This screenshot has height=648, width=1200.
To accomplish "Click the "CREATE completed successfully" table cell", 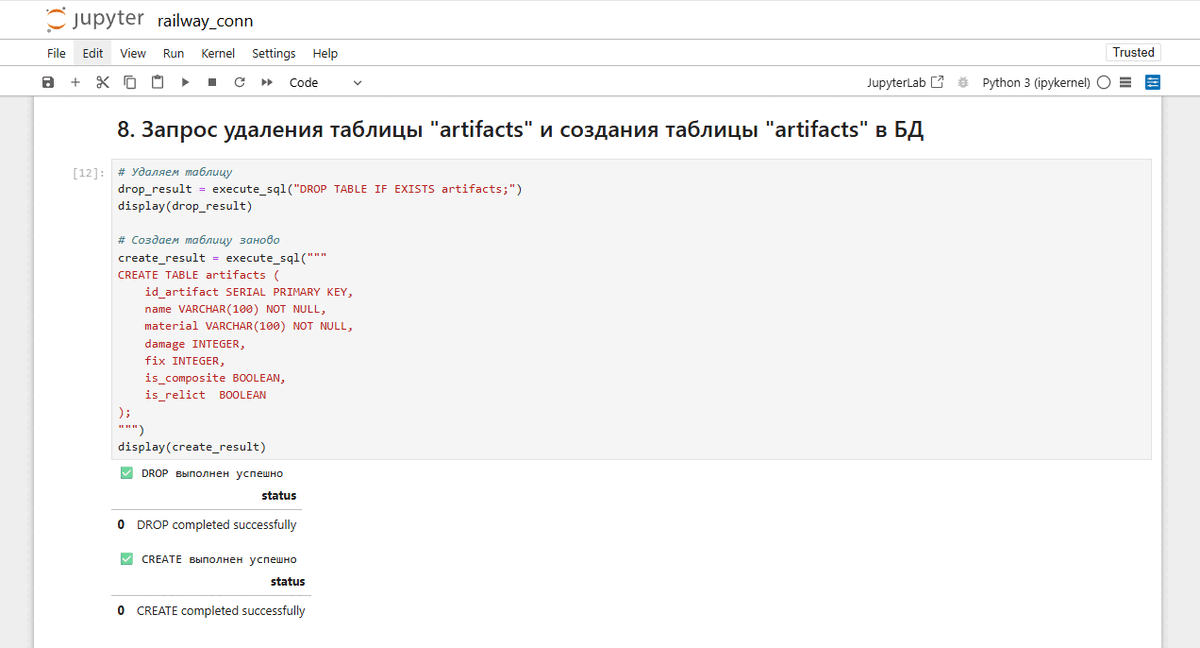I will [221, 610].
